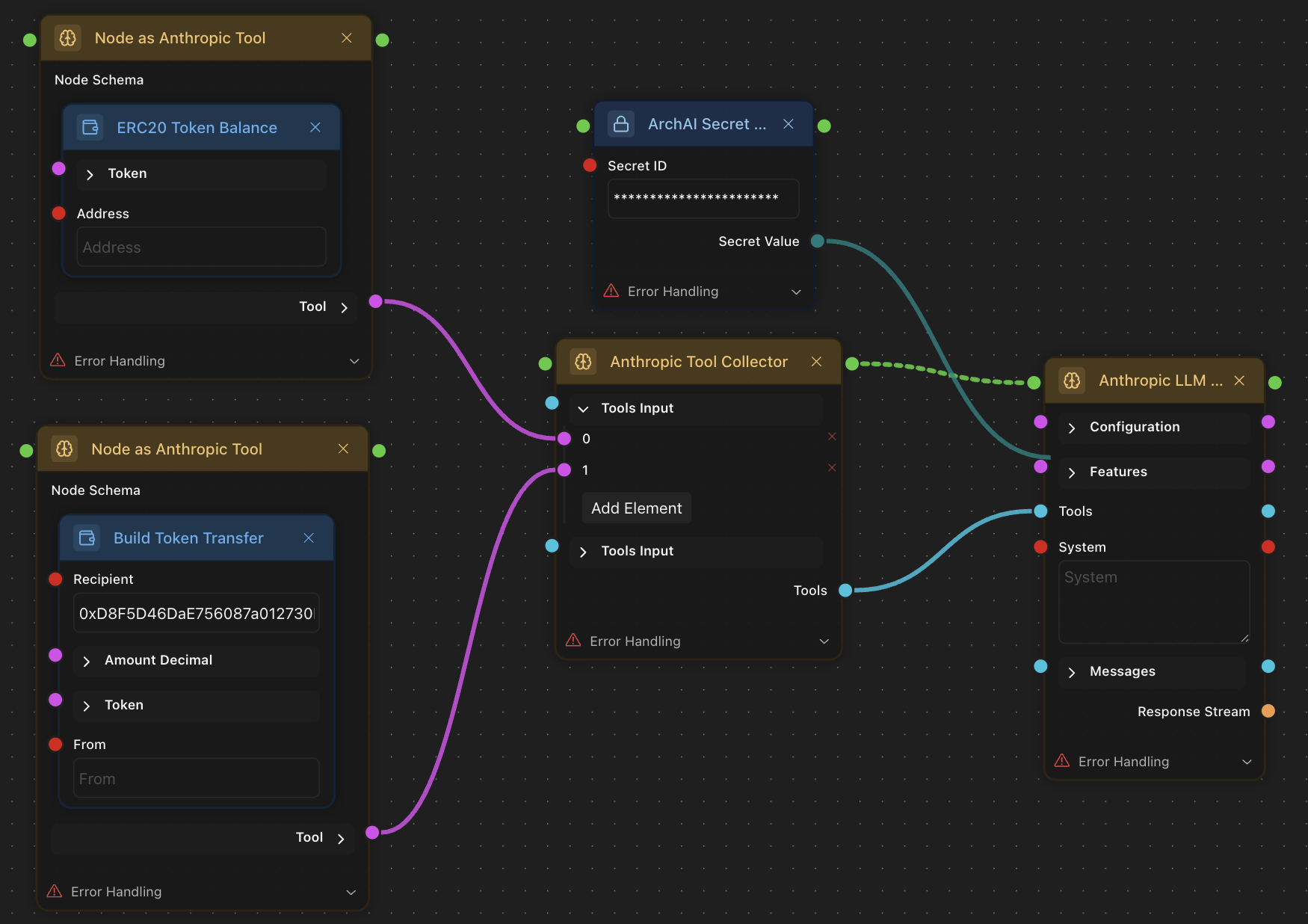Expand the Token field in ERC20 Token Balance

pyautogui.click(x=90, y=174)
